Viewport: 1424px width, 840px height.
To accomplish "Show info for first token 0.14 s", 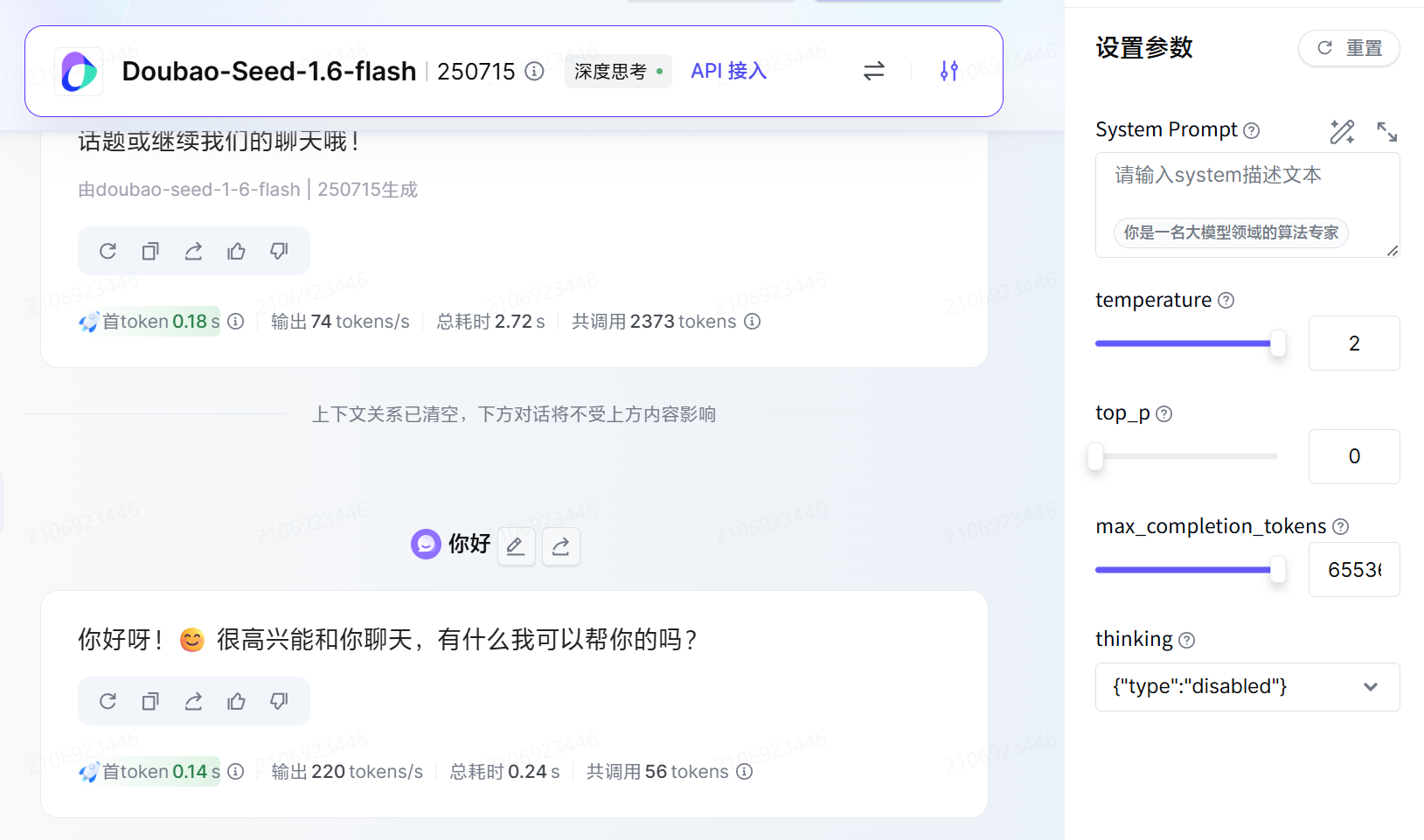I will (236, 772).
